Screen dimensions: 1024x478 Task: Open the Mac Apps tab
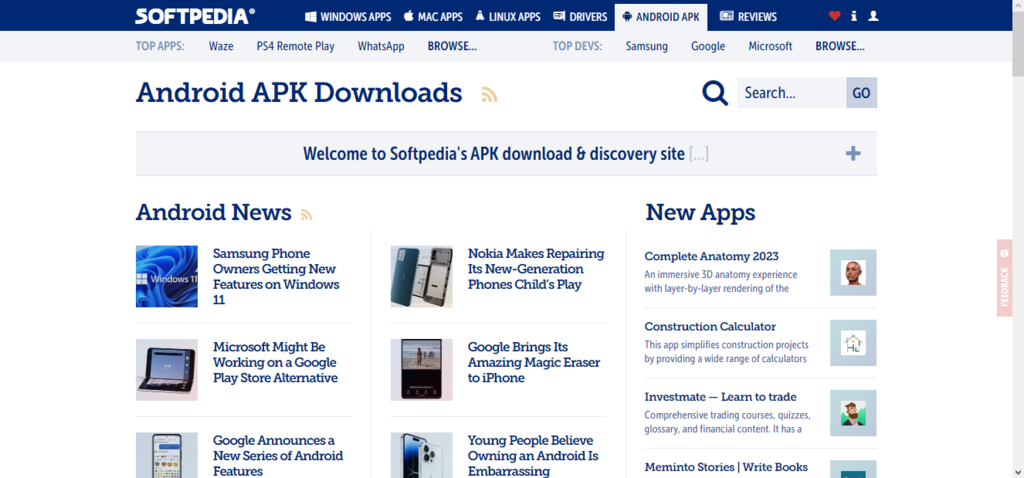tap(433, 16)
